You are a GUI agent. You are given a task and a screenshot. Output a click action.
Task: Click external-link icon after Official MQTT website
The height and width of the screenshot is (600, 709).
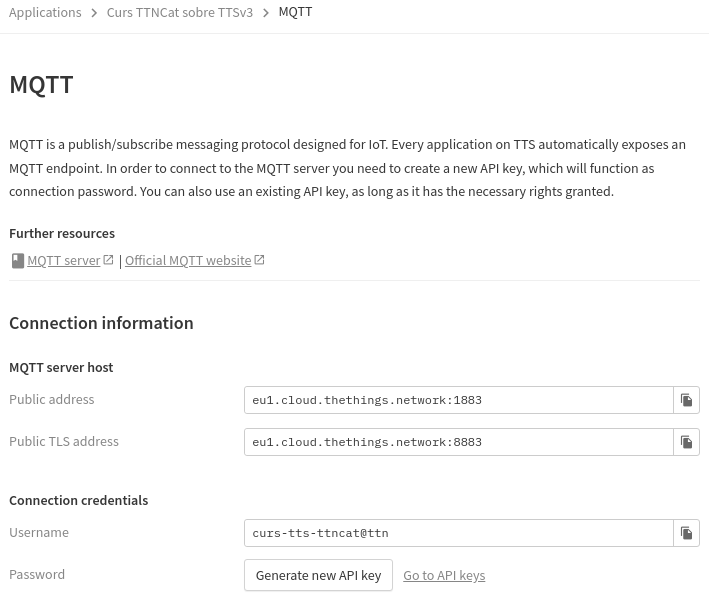click(x=259, y=260)
